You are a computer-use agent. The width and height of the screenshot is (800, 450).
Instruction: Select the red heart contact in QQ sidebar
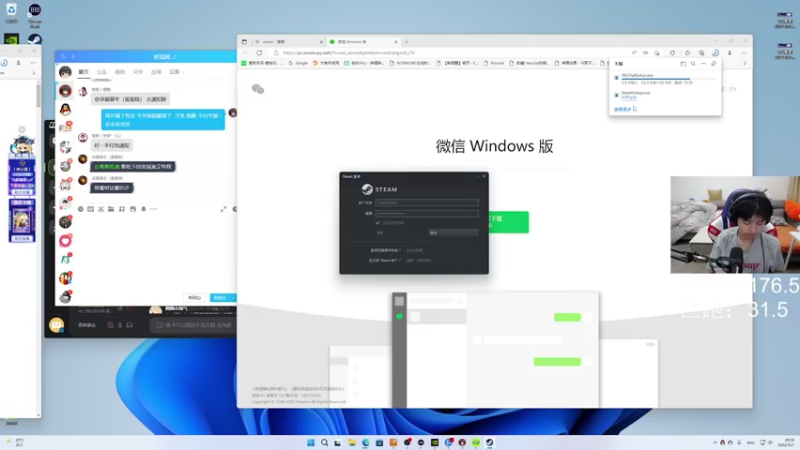(x=65, y=241)
